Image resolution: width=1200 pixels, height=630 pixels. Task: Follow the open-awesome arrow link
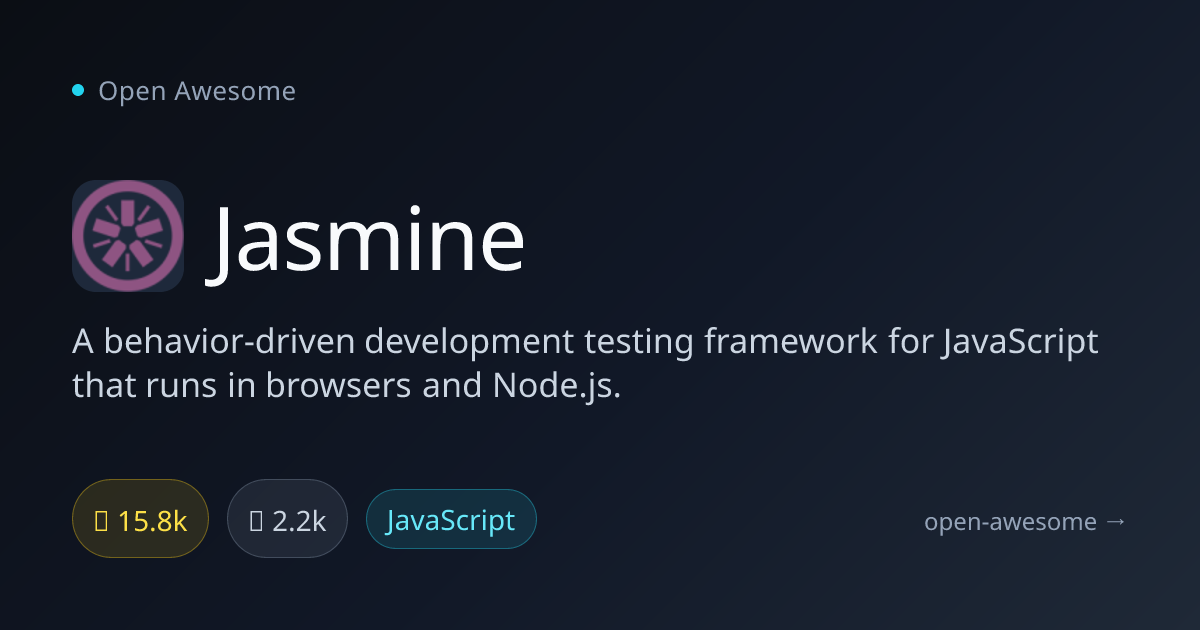pyautogui.click(x=1025, y=521)
